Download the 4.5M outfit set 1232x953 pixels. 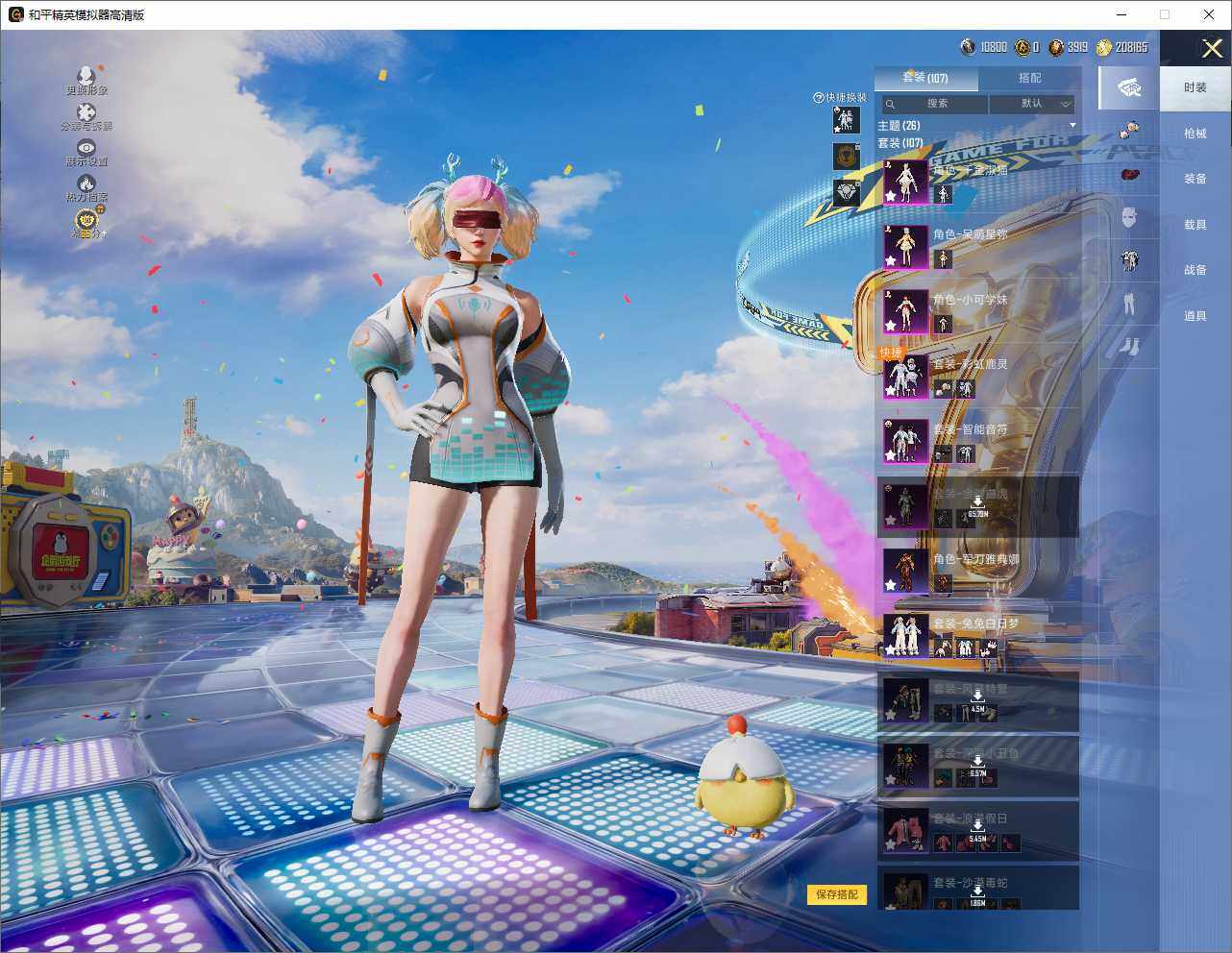(x=977, y=701)
